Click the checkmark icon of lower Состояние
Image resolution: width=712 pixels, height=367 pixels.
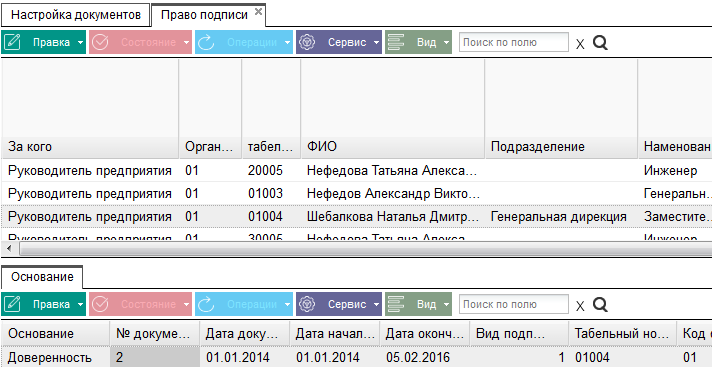[x=100, y=304]
